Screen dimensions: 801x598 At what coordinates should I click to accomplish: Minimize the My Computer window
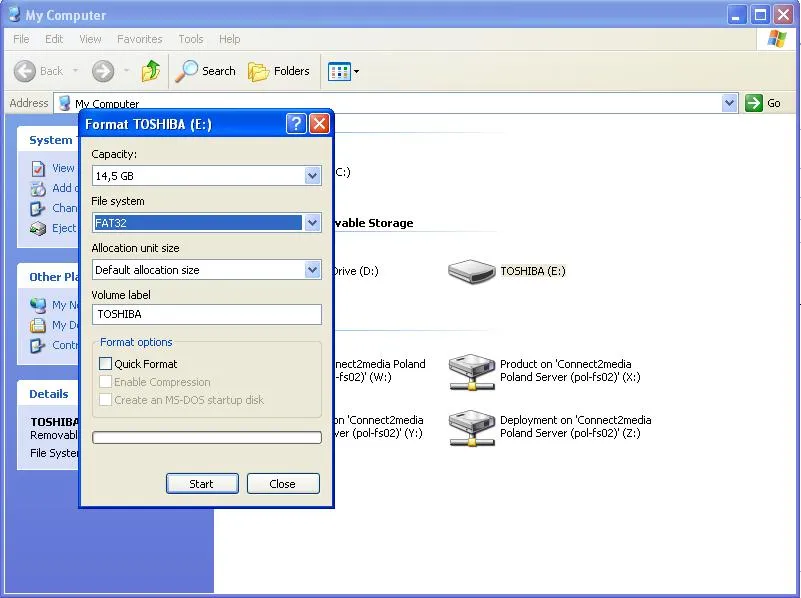736,15
